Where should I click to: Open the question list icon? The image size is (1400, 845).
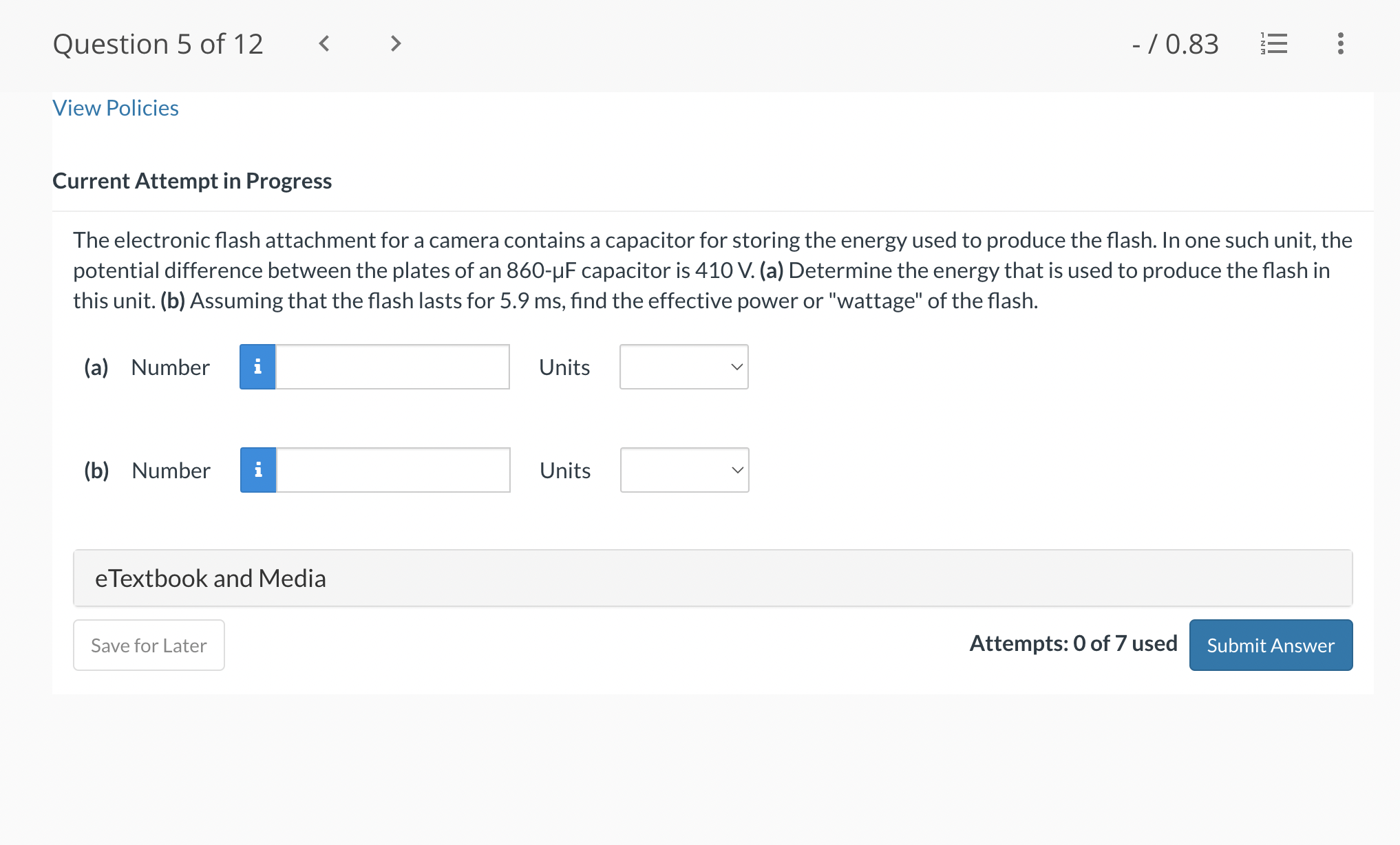tap(1274, 44)
